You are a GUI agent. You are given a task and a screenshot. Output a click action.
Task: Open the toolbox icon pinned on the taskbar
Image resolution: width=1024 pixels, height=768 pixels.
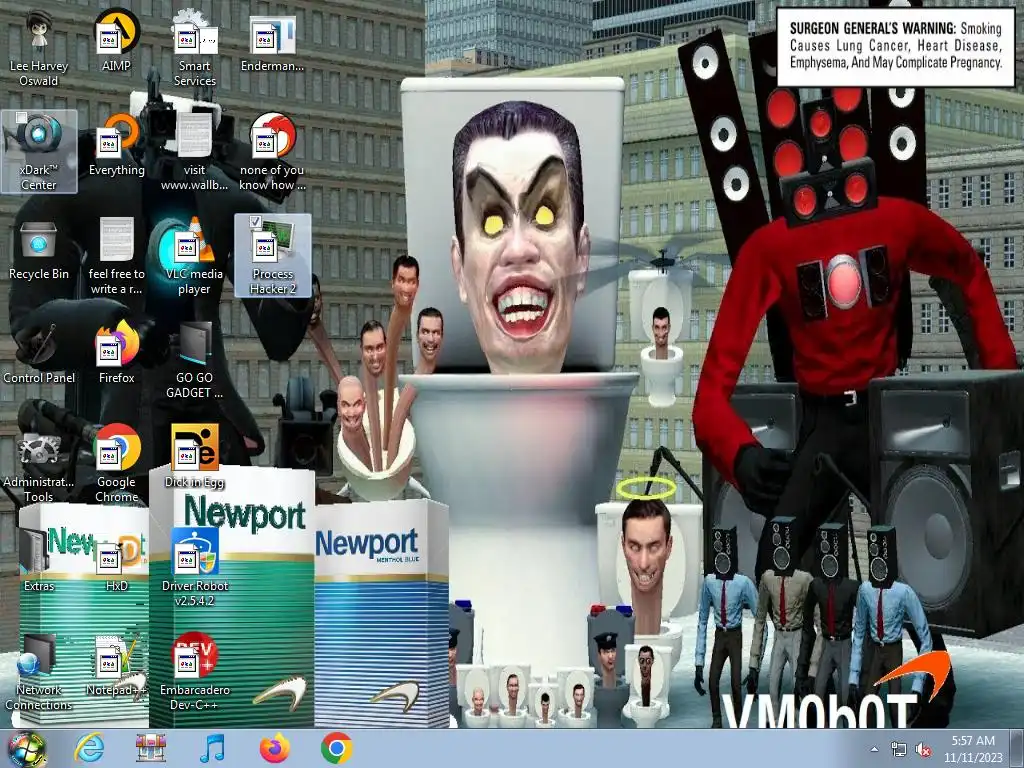click(151, 748)
